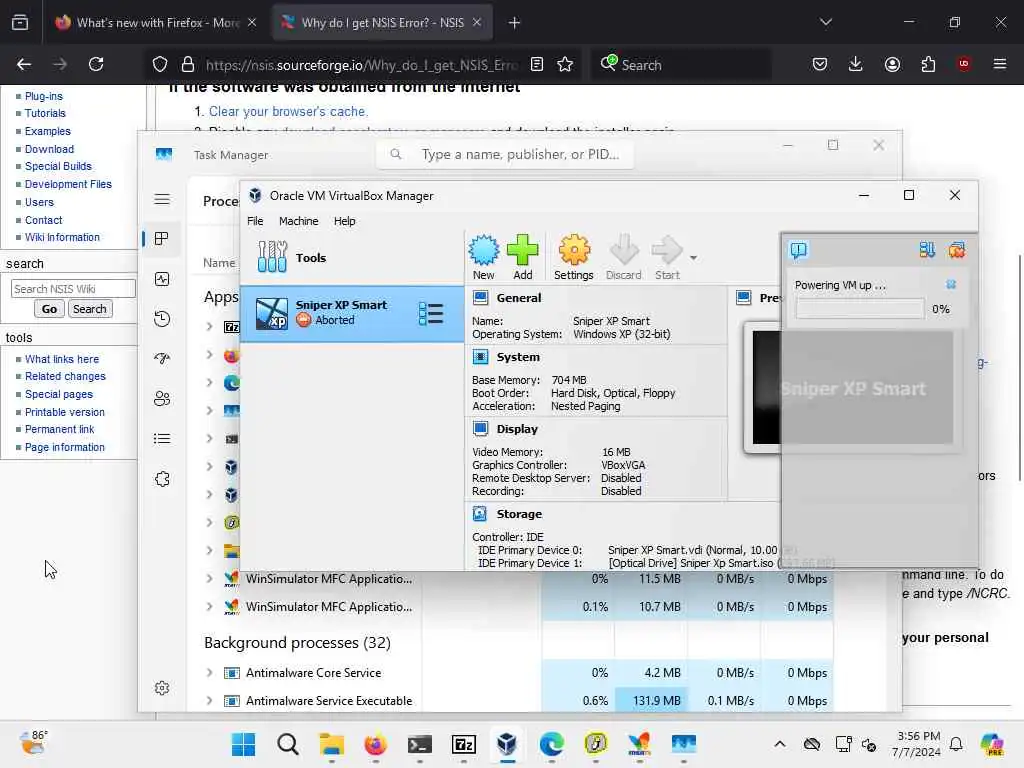
Task: Select the Tools item in VirtualBox
Action: 352,257
